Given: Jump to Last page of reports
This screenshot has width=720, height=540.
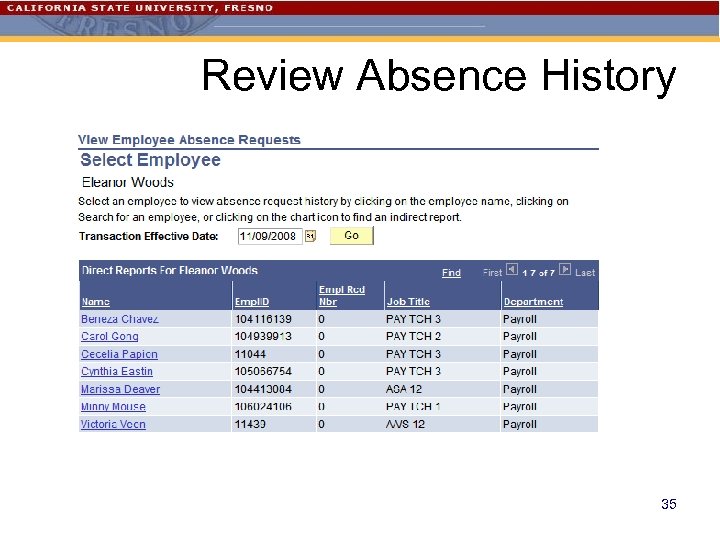Looking at the screenshot, I should pyautogui.click(x=585, y=273).
